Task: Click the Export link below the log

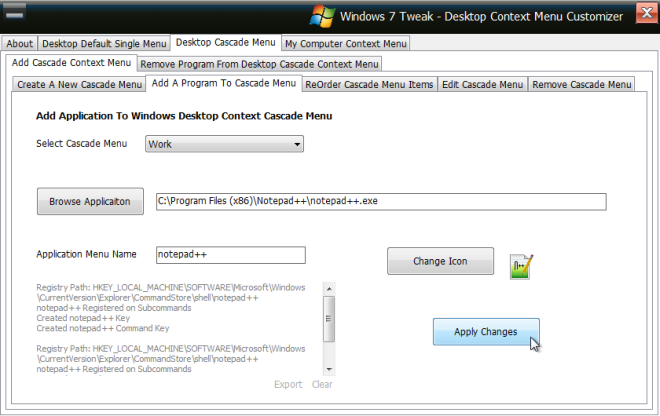Action: [x=288, y=384]
